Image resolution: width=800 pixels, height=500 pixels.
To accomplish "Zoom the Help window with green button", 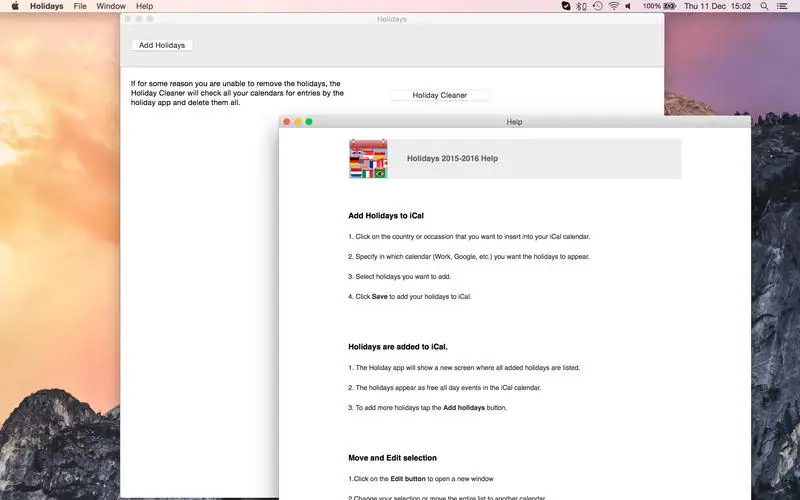I will tap(309, 121).
